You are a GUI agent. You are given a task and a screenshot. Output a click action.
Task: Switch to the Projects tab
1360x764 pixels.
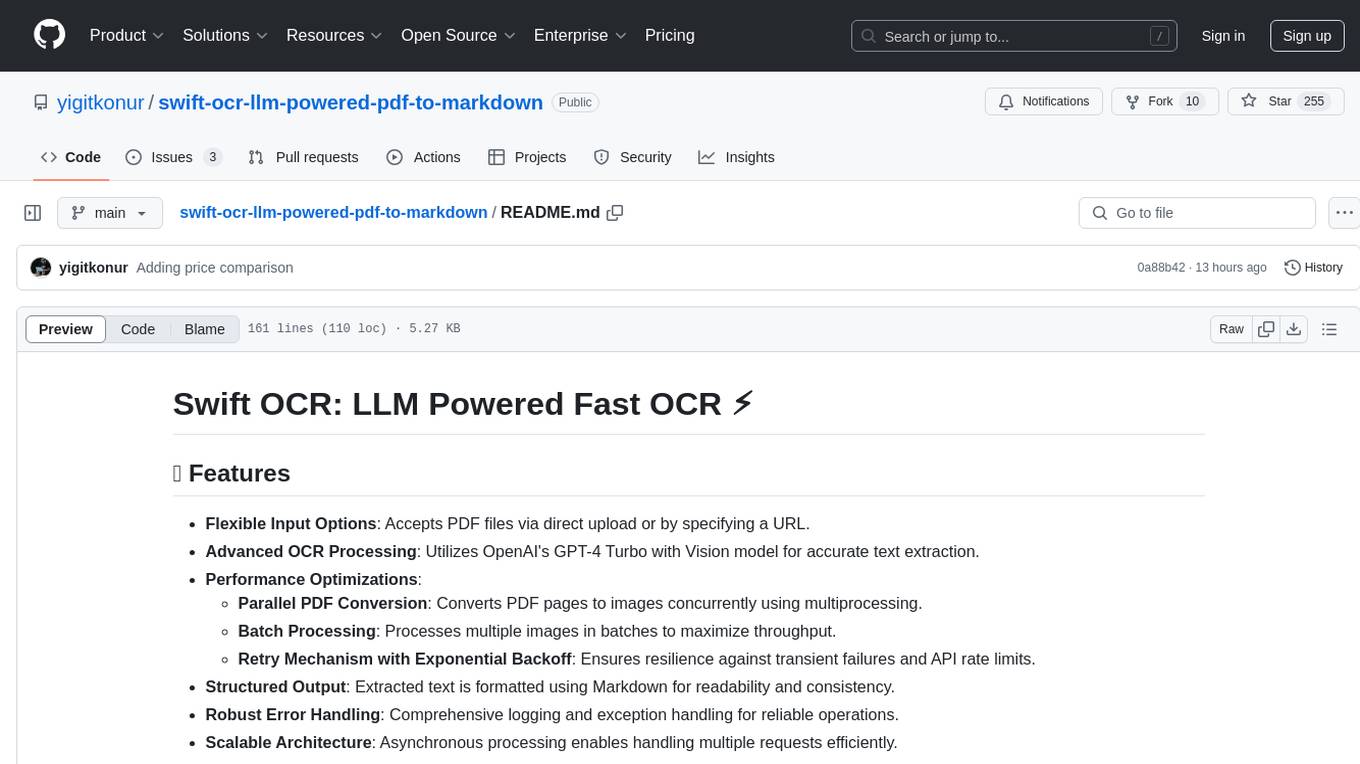527,157
